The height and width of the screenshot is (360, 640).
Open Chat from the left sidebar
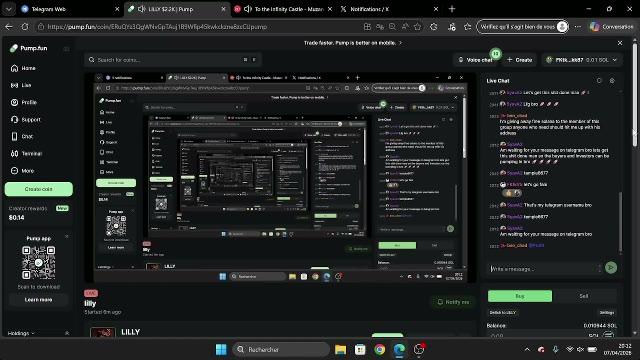[22, 136]
